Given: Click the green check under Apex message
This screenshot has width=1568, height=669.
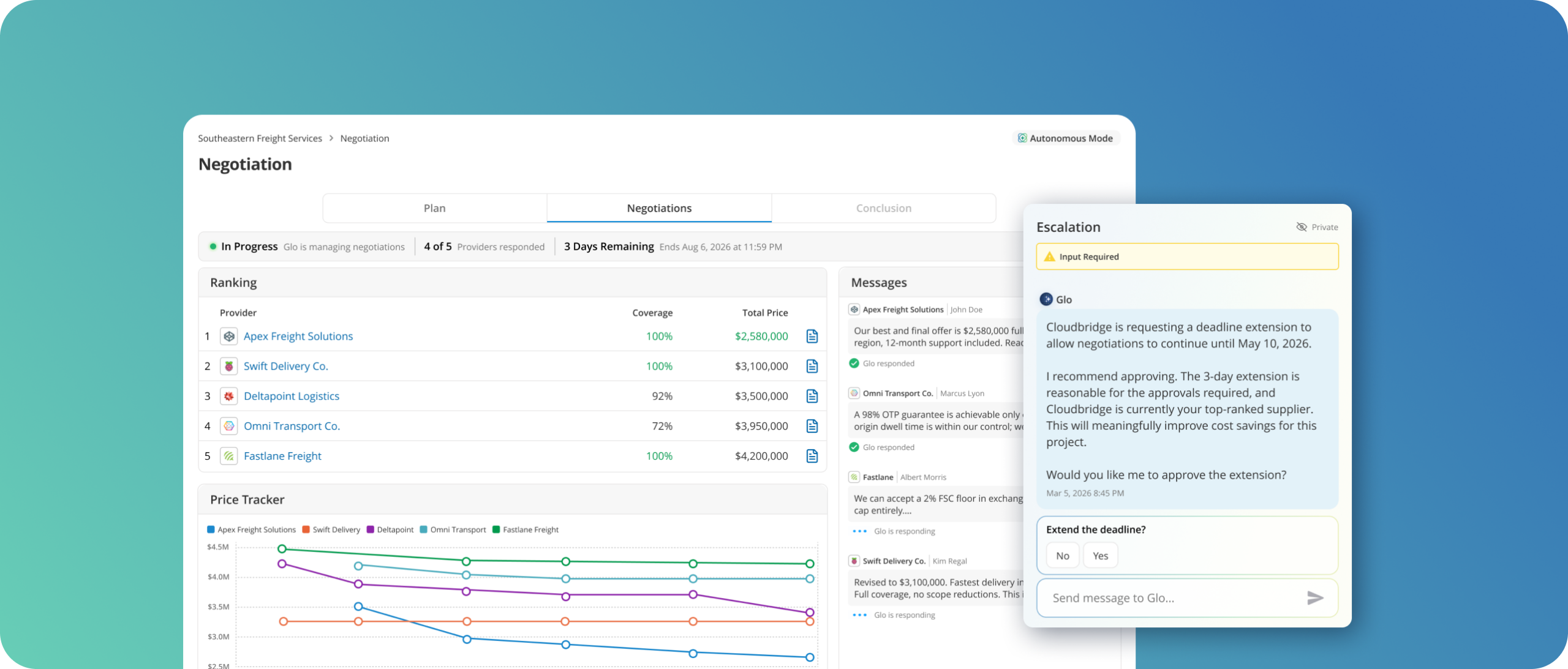Looking at the screenshot, I should 854,364.
